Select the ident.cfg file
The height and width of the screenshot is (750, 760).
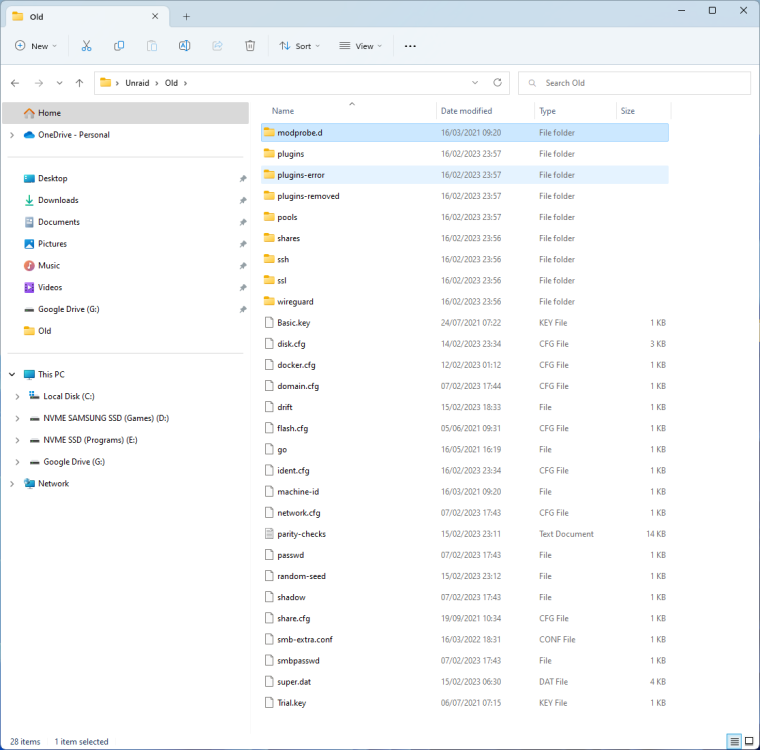pyautogui.click(x=465, y=471)
